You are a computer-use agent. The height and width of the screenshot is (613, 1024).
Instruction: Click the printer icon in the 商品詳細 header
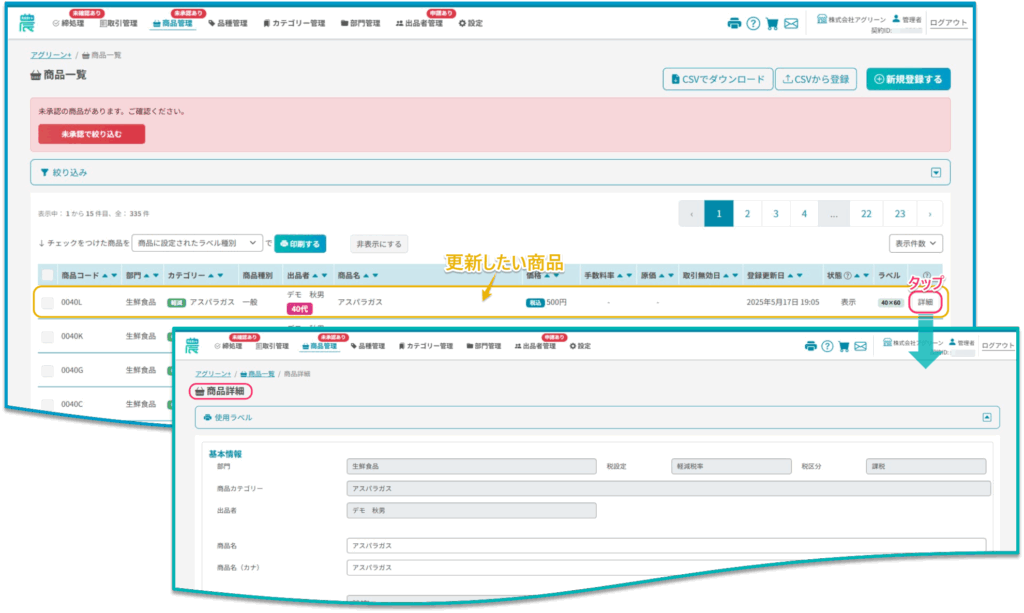[810, 346]
